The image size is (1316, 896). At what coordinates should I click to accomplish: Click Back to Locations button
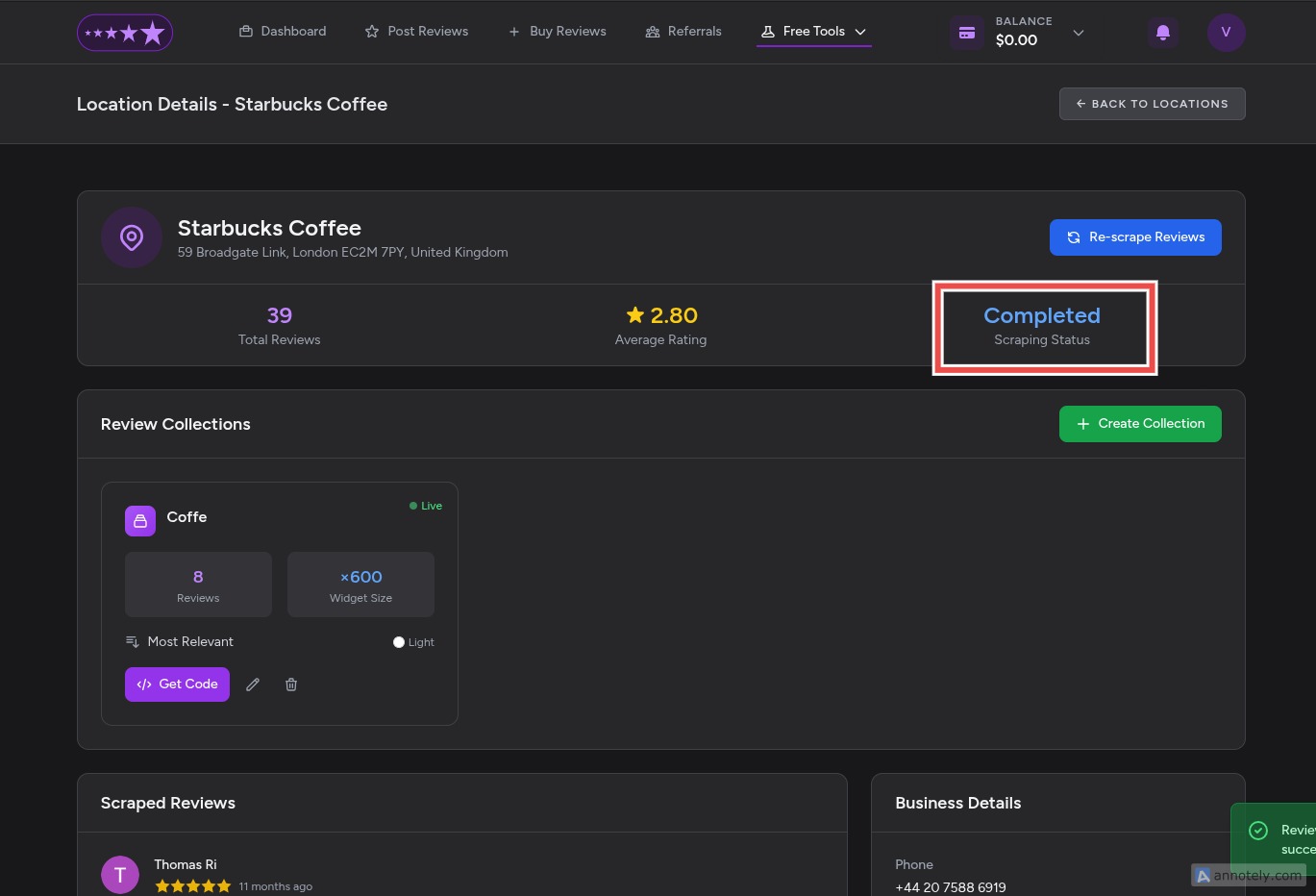[1152, 104]
